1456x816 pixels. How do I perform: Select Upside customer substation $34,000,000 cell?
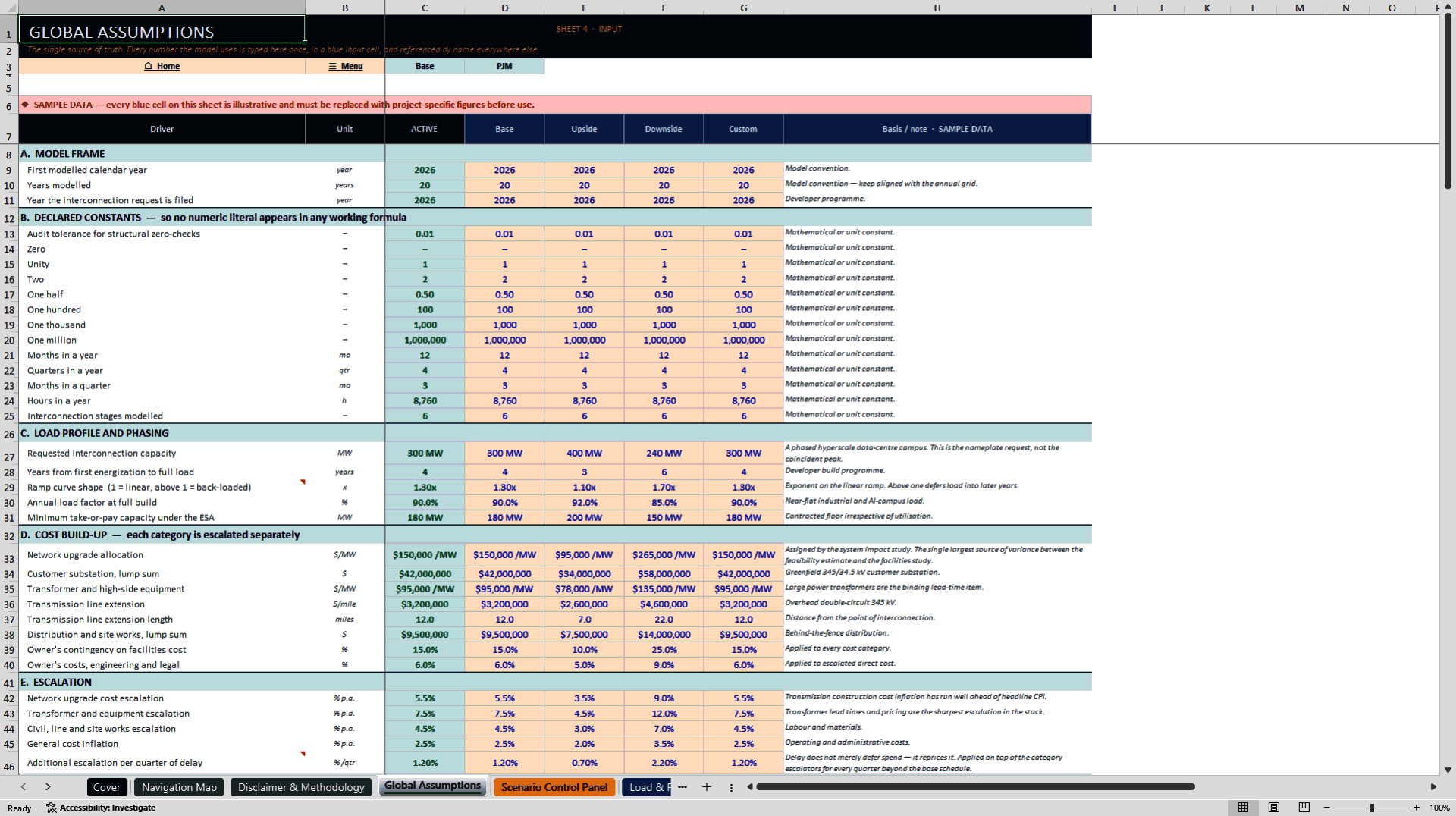coord(584,574)
